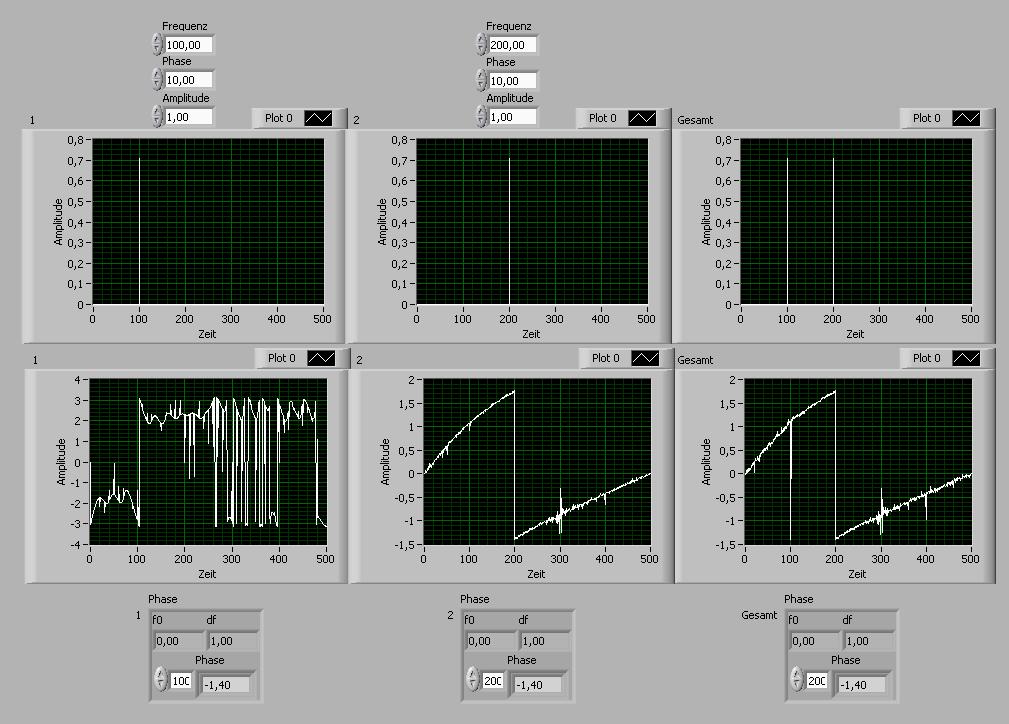Image resolution: width=1009 pixels, height=724 pixels.
Task: Click the Zeit axis label under lower Gesamt graph
Action: click(857, 574)
